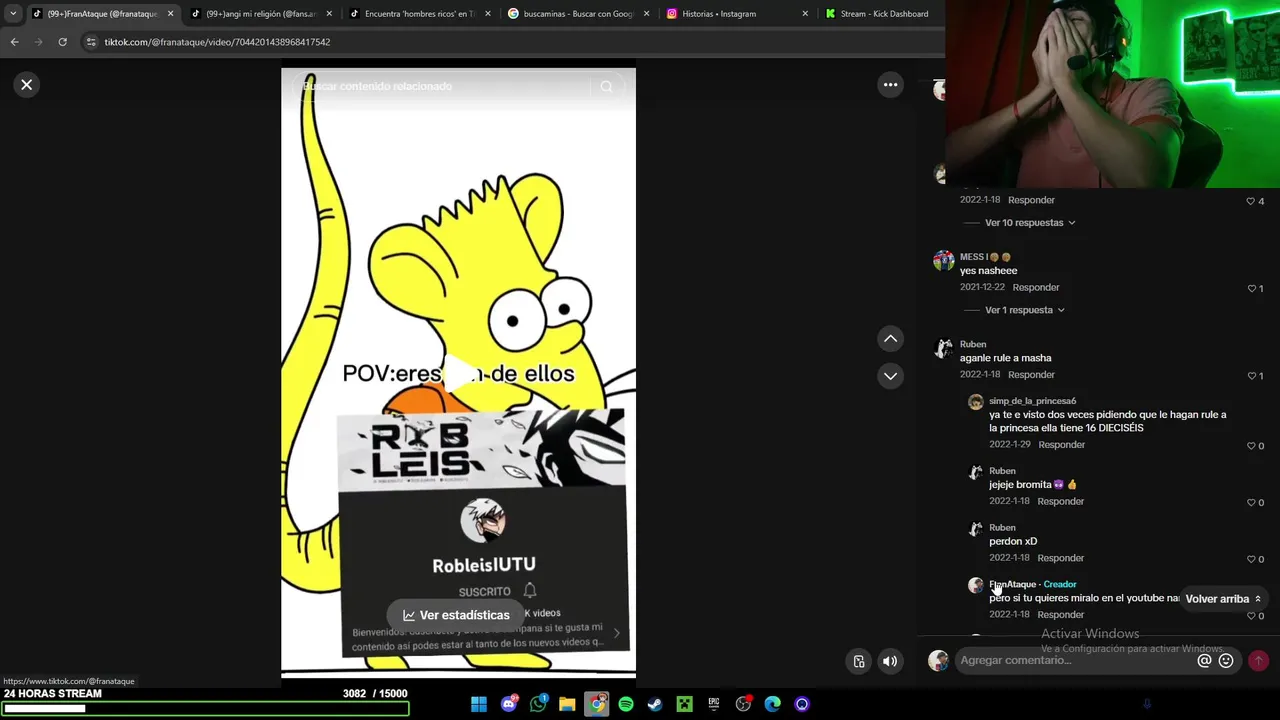Open the three-dots more options menu

(x=890, y=85)
